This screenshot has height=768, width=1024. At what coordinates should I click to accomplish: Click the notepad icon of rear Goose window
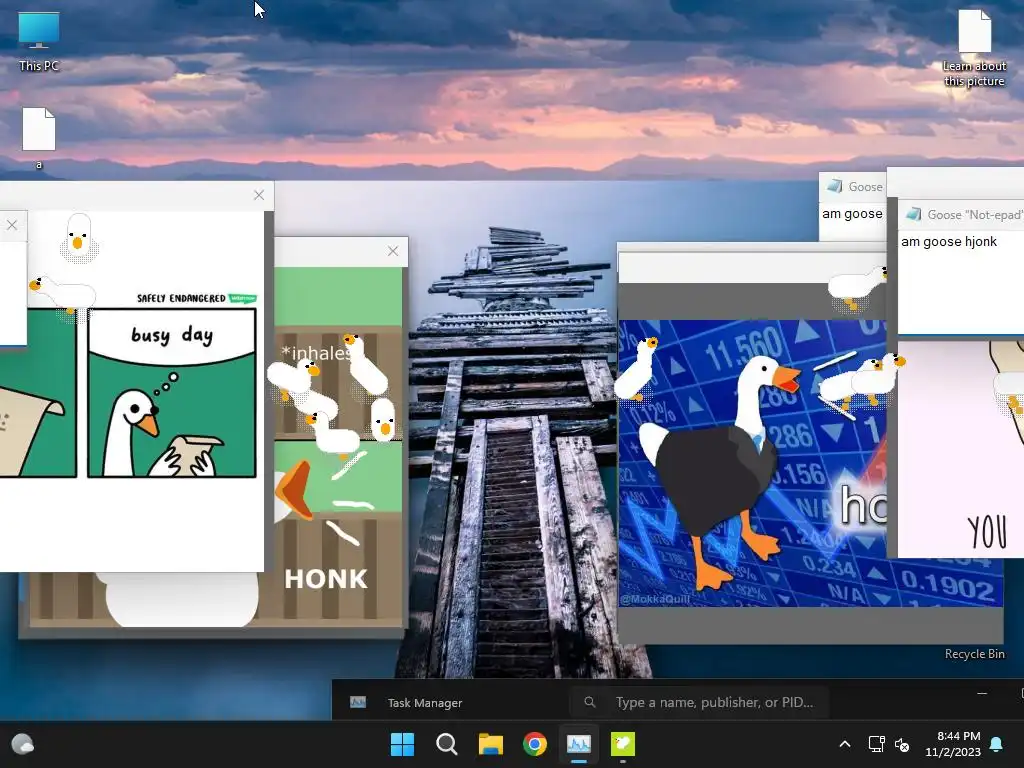835,186
